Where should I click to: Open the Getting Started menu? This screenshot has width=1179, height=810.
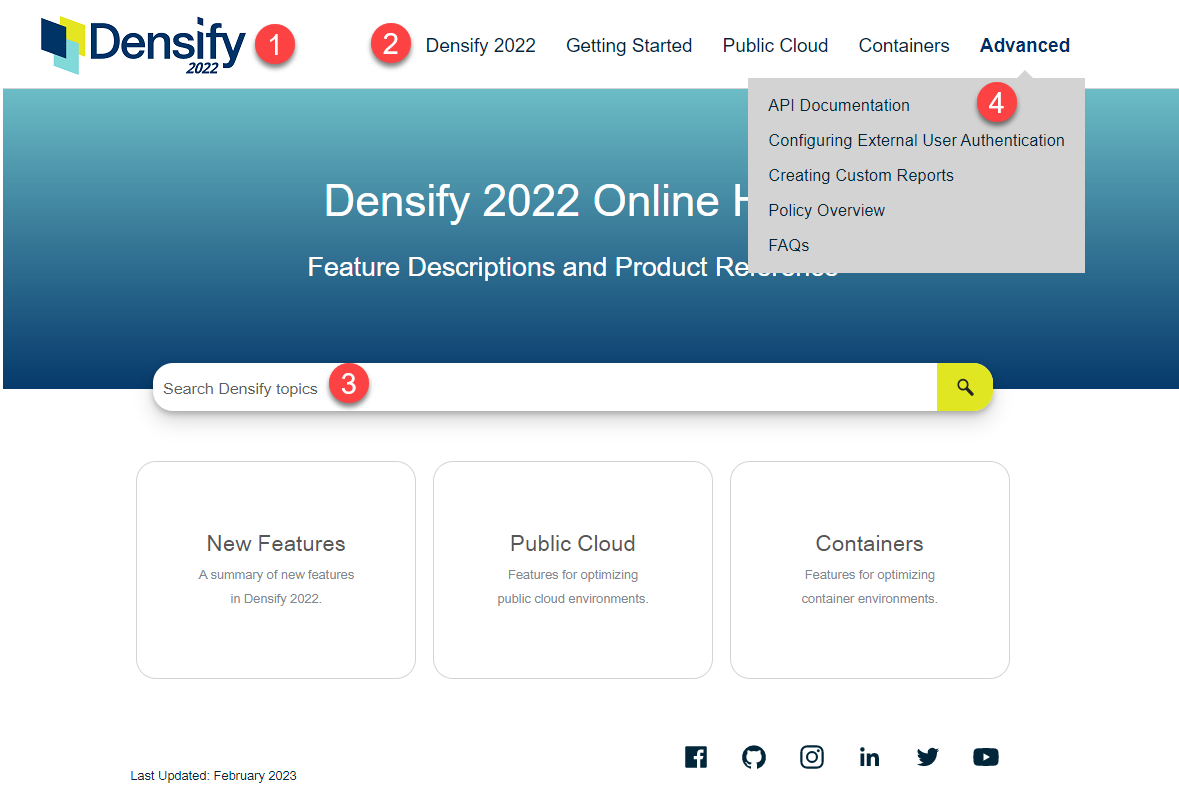(x=628, y=46)
